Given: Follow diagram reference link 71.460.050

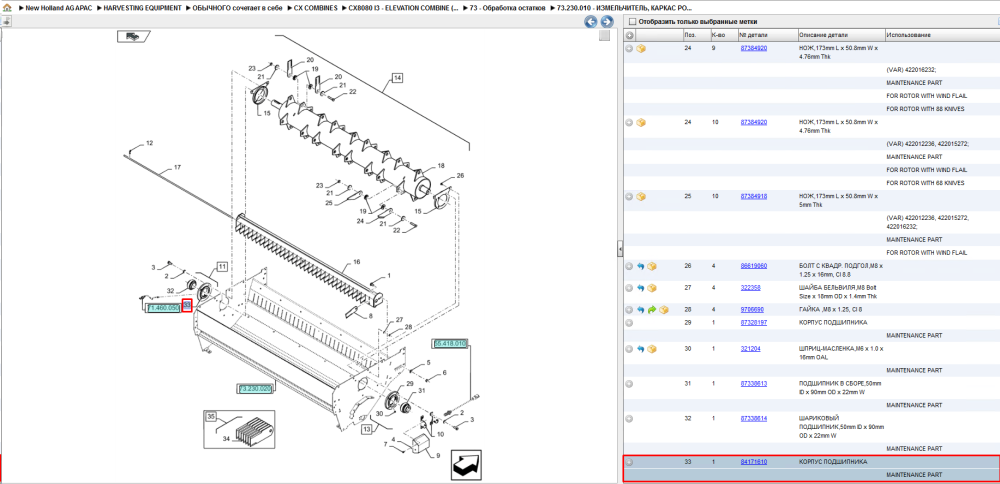Looking at the screenshot, I should (163, 308).
